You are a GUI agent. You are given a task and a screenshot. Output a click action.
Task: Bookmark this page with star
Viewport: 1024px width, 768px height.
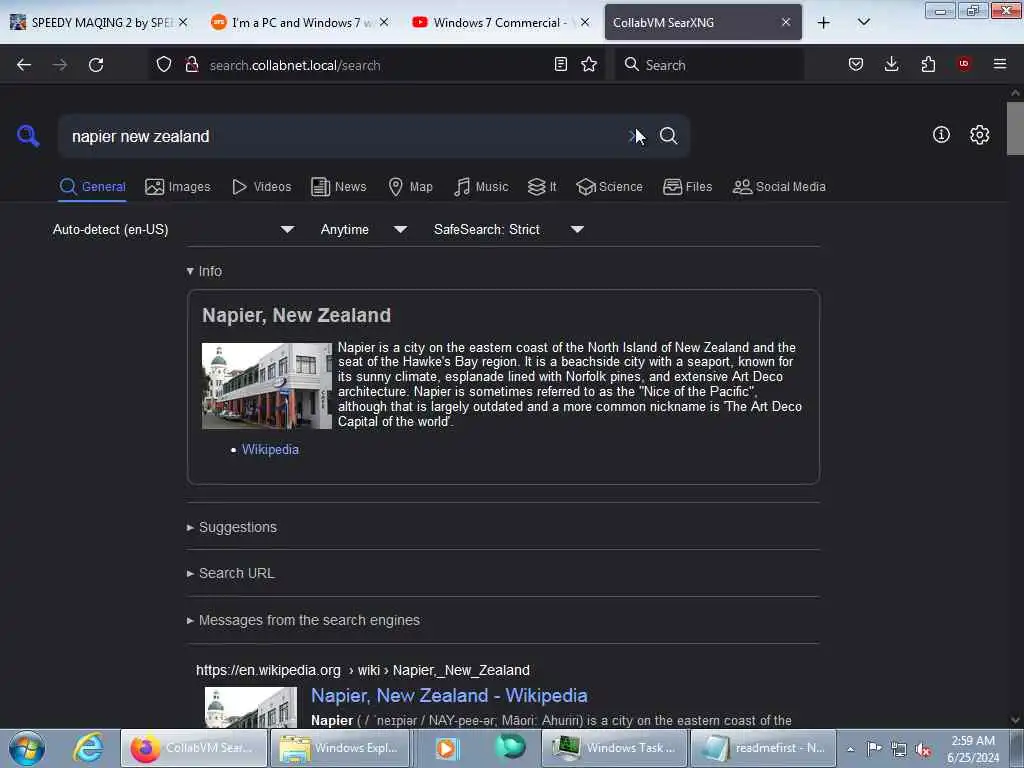click(x=589, y=64)
